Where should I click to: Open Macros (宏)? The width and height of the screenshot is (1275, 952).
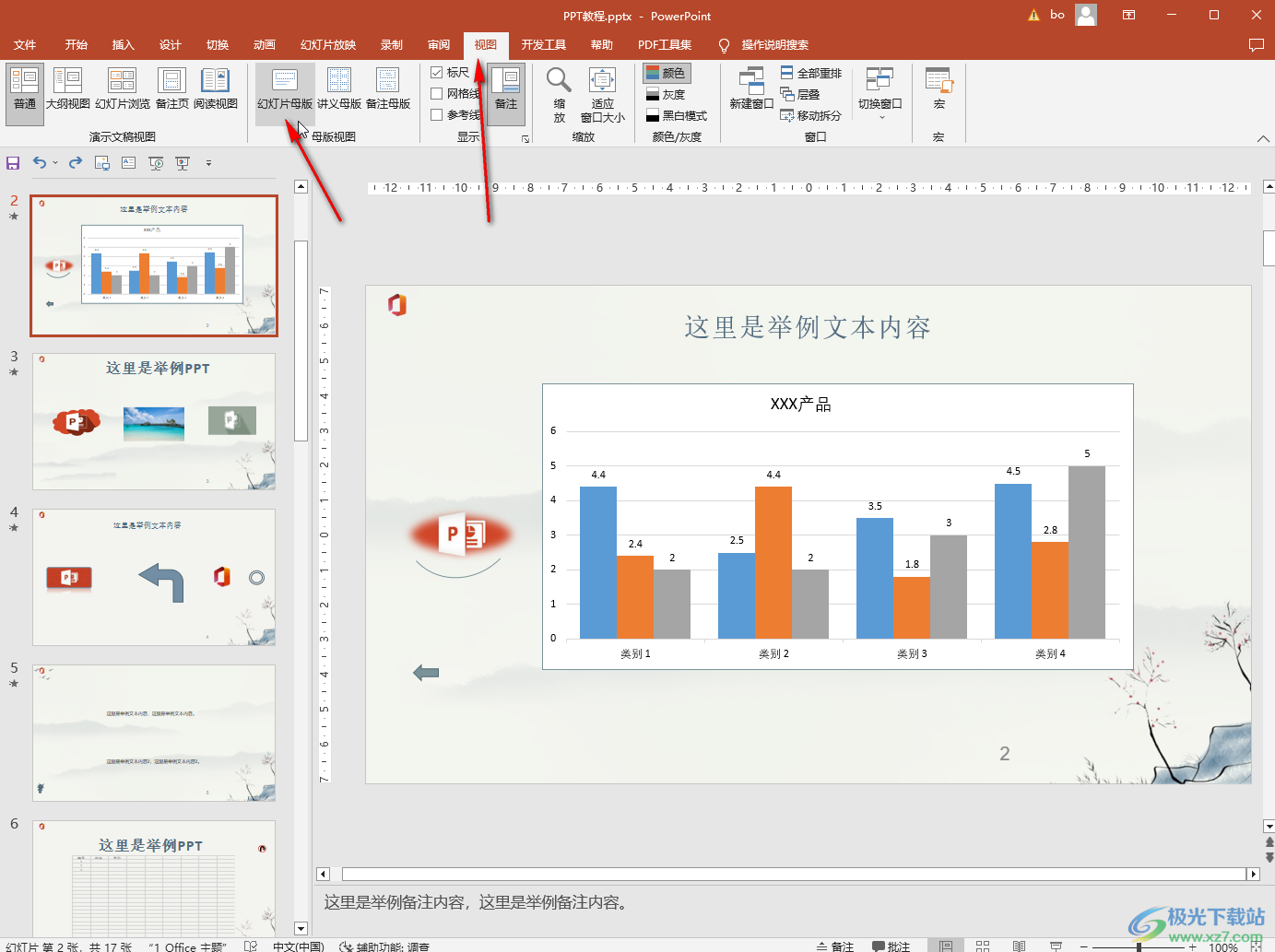pos(939,89)
